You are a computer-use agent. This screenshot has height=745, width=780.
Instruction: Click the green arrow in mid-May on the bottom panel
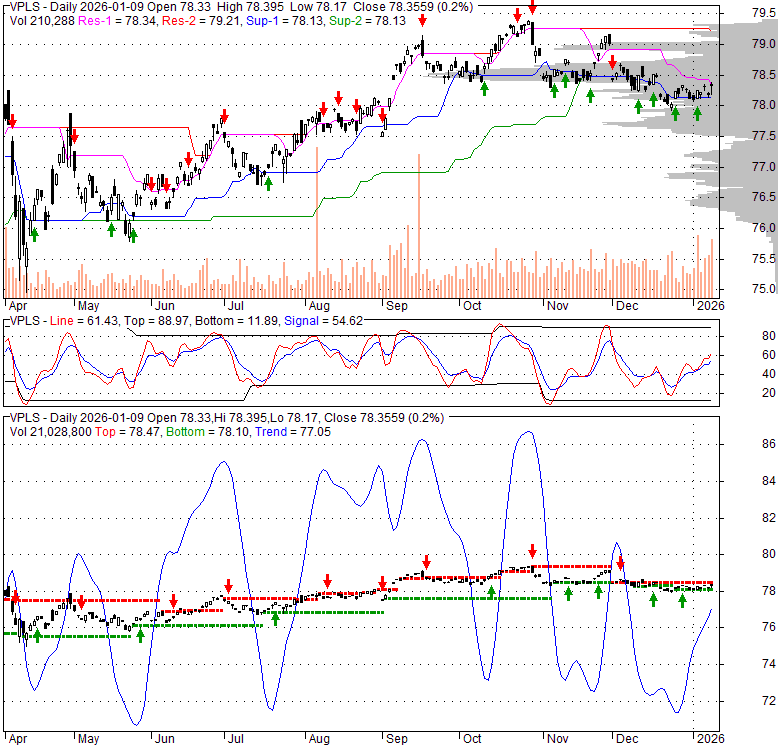click(140, 633)
